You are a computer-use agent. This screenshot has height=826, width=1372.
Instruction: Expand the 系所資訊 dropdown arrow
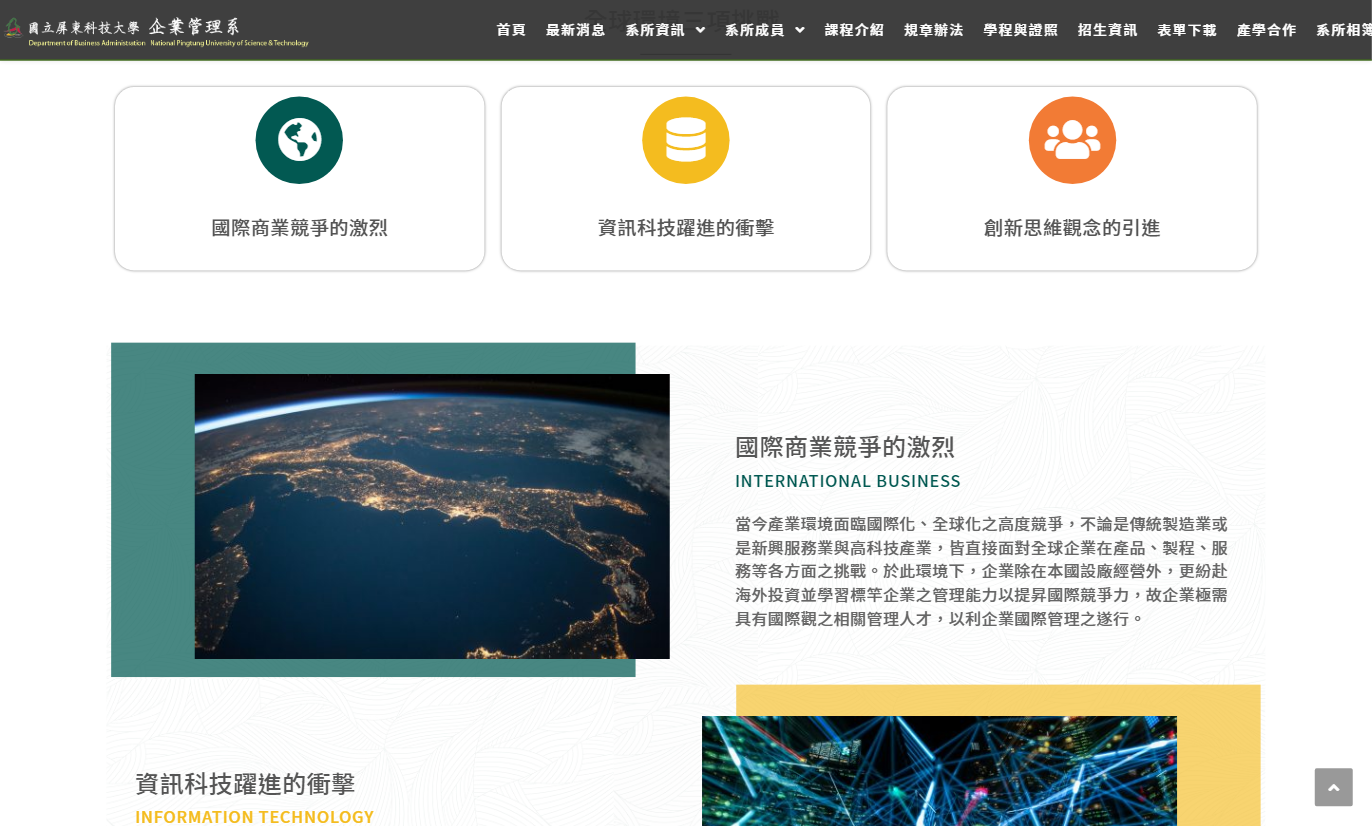pos(700,30)
